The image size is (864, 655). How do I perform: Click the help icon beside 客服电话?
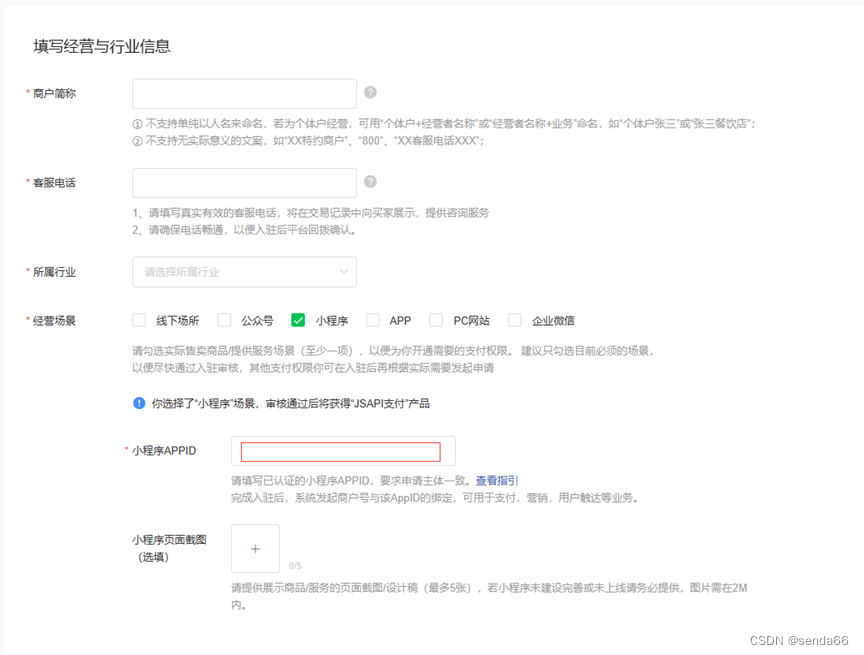tap(370, 182)
